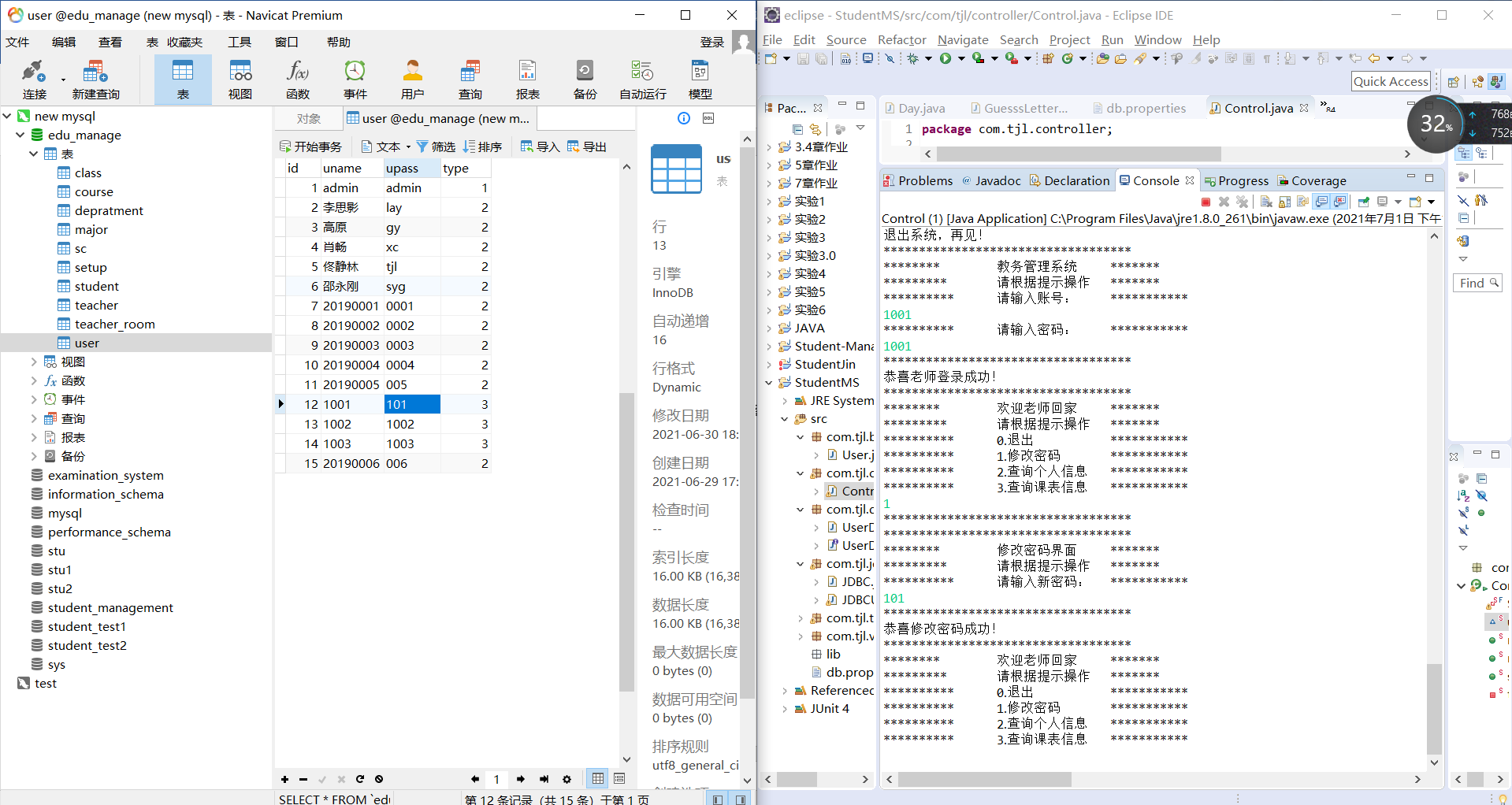The height and width of the screenshot is (805, 1512).
Task: Open 新建查询 new query tool
Action: (95, 80)
